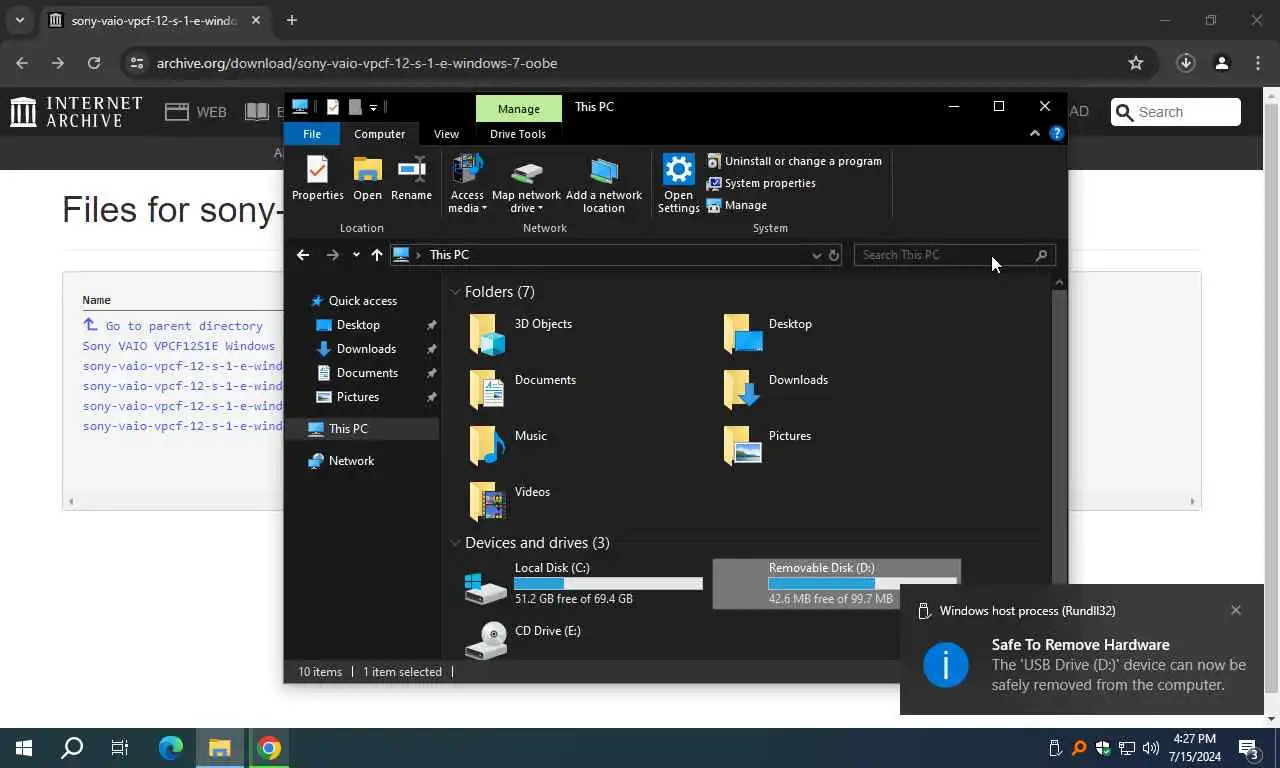This screenshot has width=1280, height=768.
Task: Collapse the Devices and drives group
Action: 455,543
